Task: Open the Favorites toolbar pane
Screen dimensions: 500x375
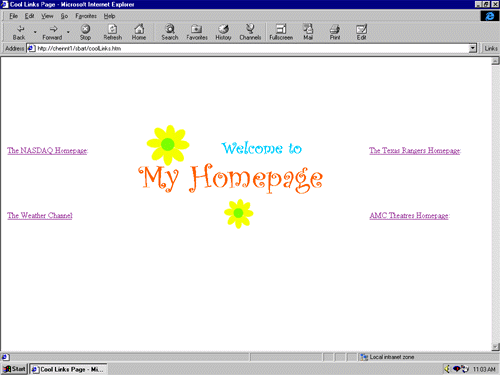Action: (197, 32)
